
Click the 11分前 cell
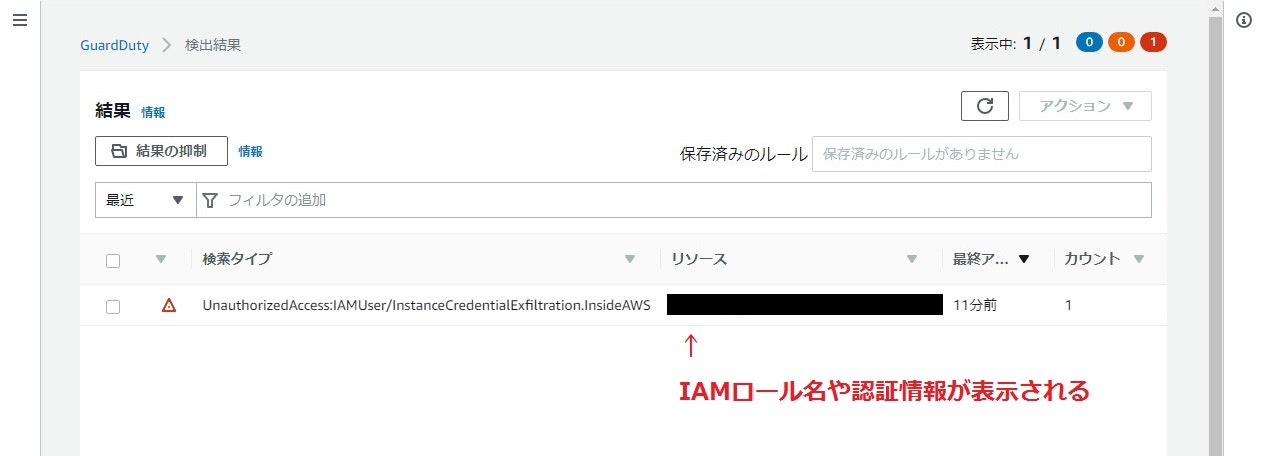[x=975, y=306]
